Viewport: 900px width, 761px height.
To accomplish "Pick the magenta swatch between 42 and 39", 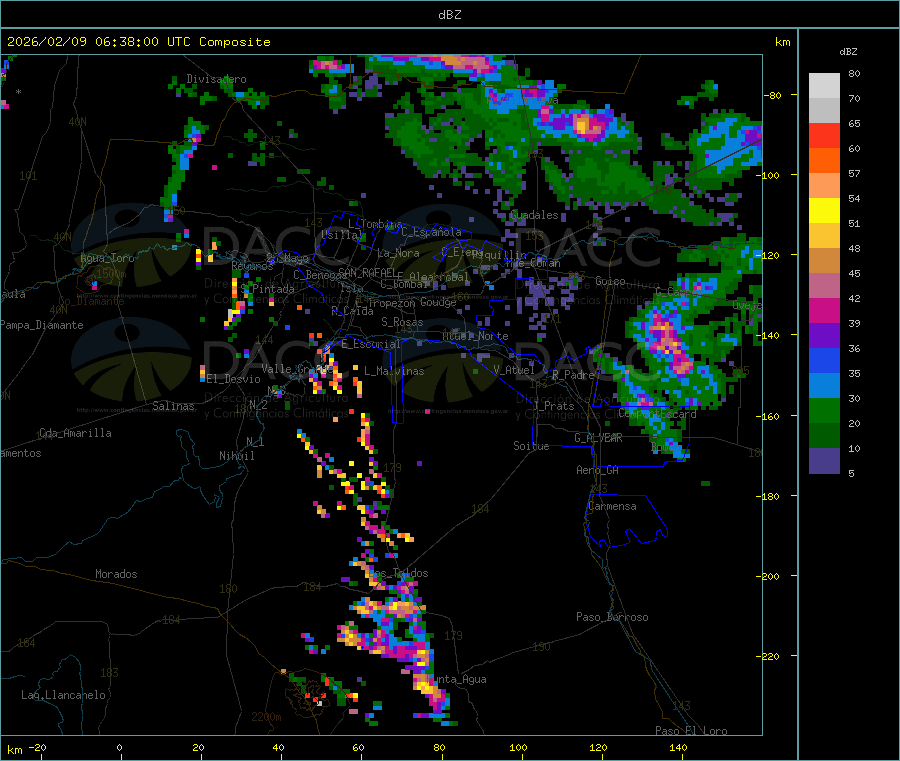I will point(824,310).
